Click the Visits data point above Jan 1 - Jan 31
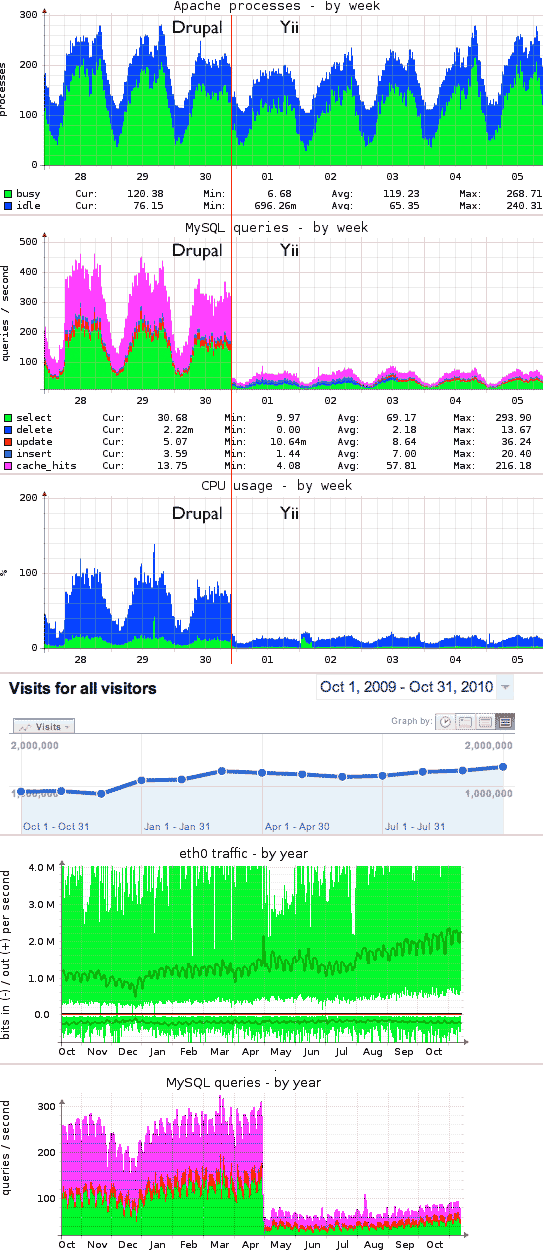This screenshot has height=1250, width=543. pyautogui.click(x=142, y=780)
